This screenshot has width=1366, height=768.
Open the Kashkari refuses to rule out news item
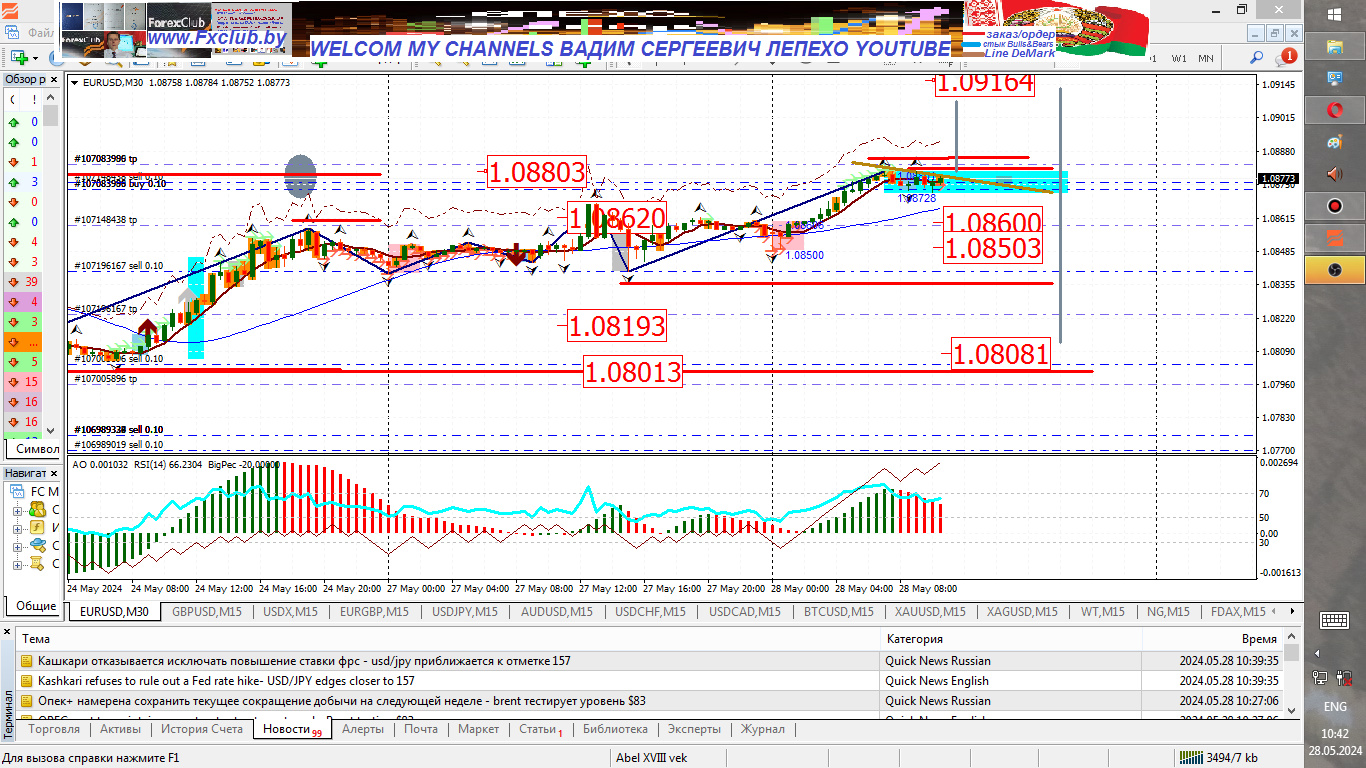point(649,680)
